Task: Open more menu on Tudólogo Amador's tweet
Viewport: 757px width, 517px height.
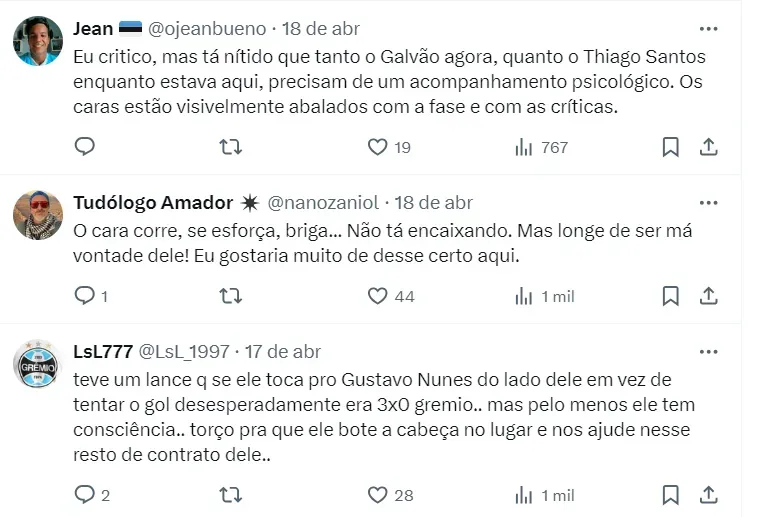Action: click(708, 203)
